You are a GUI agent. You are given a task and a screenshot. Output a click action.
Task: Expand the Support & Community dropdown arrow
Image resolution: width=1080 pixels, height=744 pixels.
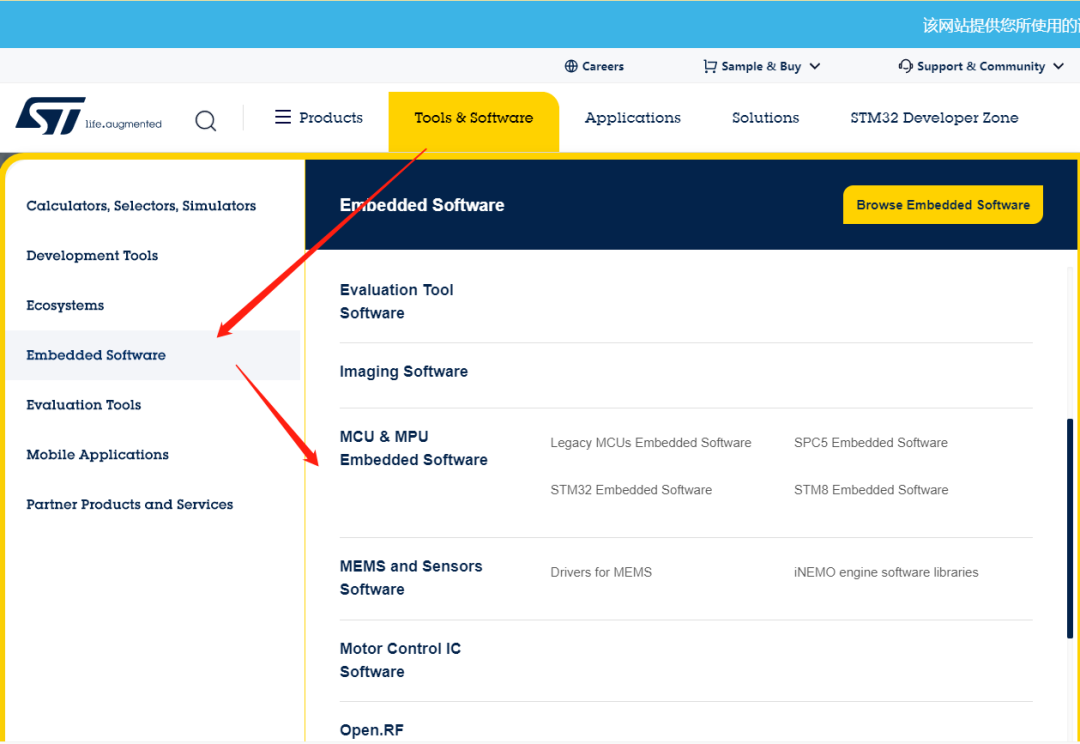1059,66
